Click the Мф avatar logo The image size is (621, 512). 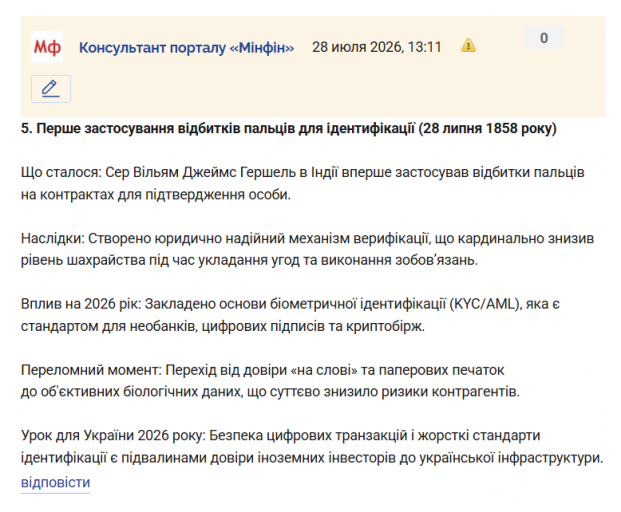(x=47, y=47)
